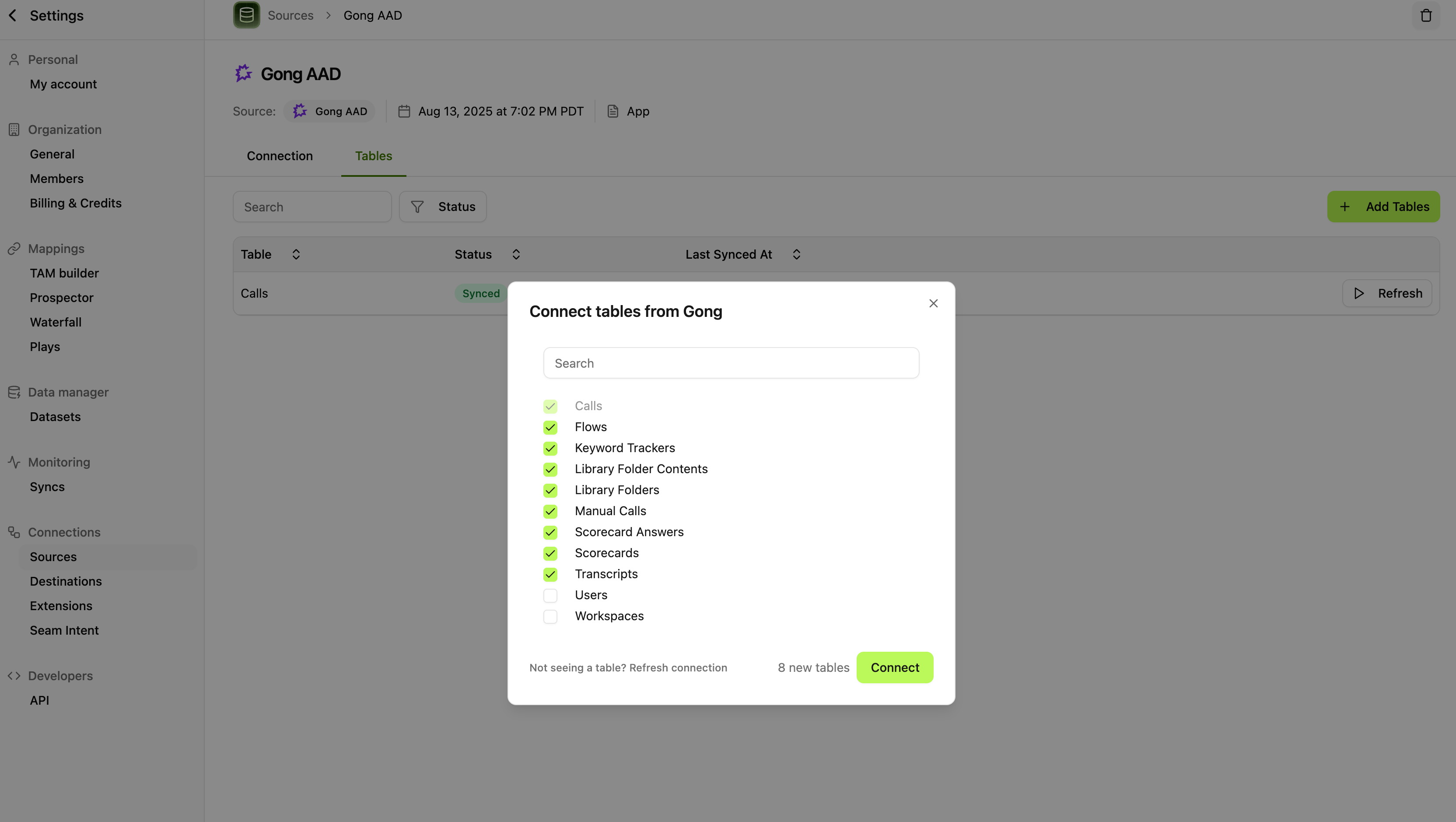Click the play icon on the Refresh button
1456x822 pixels.
click(1359, 293)
